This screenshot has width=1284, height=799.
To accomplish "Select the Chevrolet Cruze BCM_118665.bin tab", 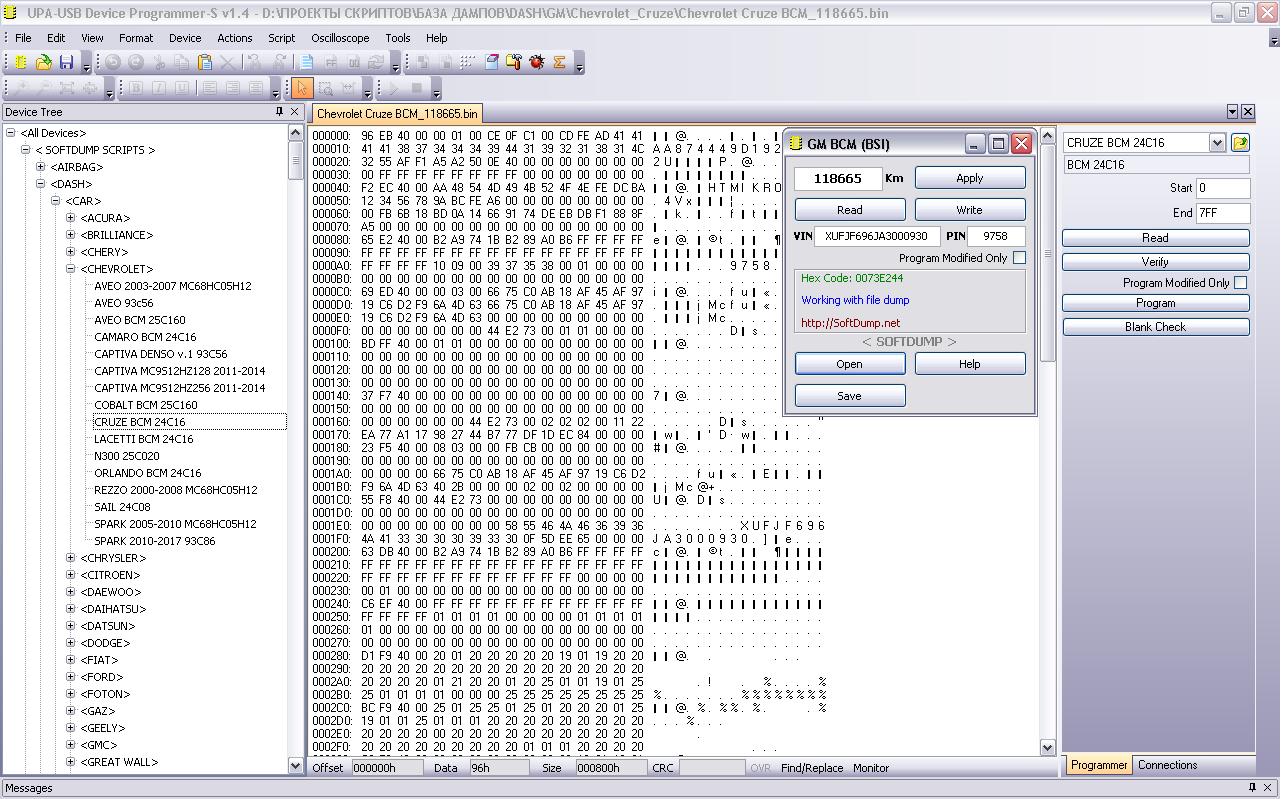I will pyautogui.click(x=397, y=114).
